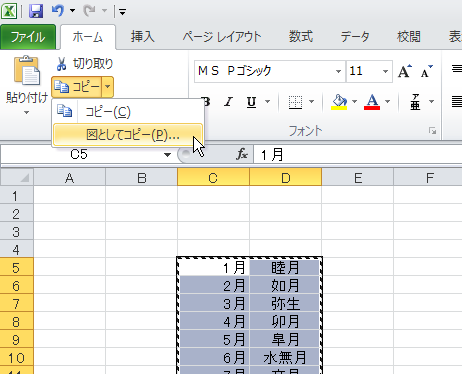Open the undo history dropdown arrow

(x=72, y=11)
